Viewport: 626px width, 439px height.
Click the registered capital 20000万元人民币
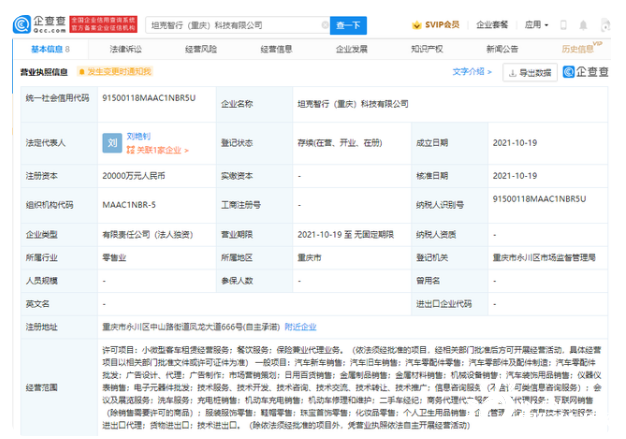click(x=134, y=176)
